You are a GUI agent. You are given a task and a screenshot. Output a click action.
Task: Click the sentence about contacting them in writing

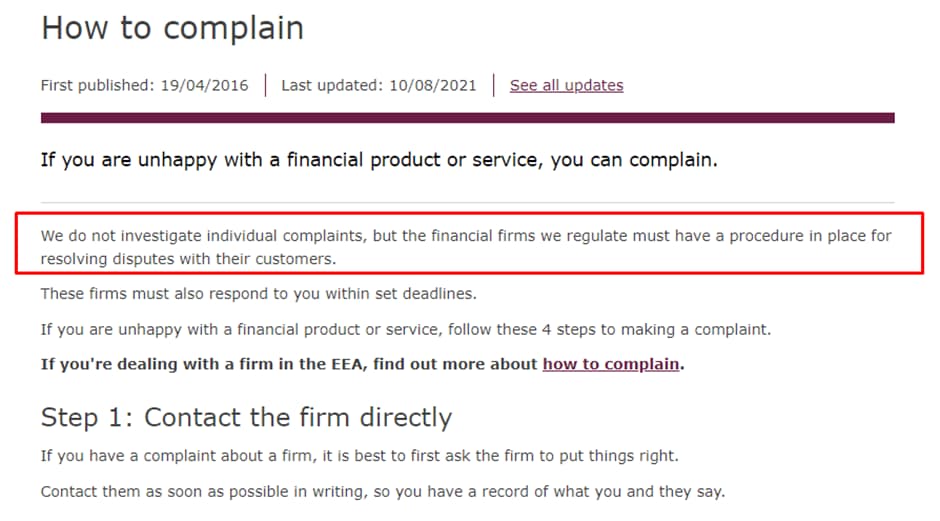tap(383, 492)
